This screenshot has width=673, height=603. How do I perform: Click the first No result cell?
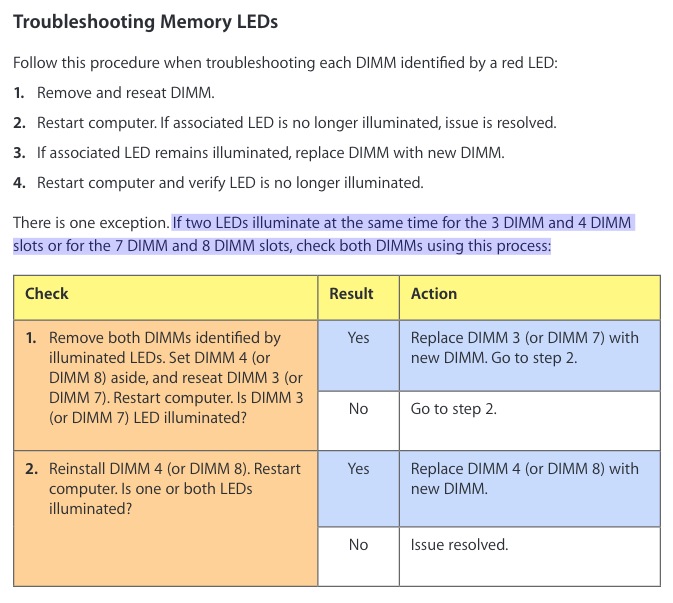click(x=358, y=421)
